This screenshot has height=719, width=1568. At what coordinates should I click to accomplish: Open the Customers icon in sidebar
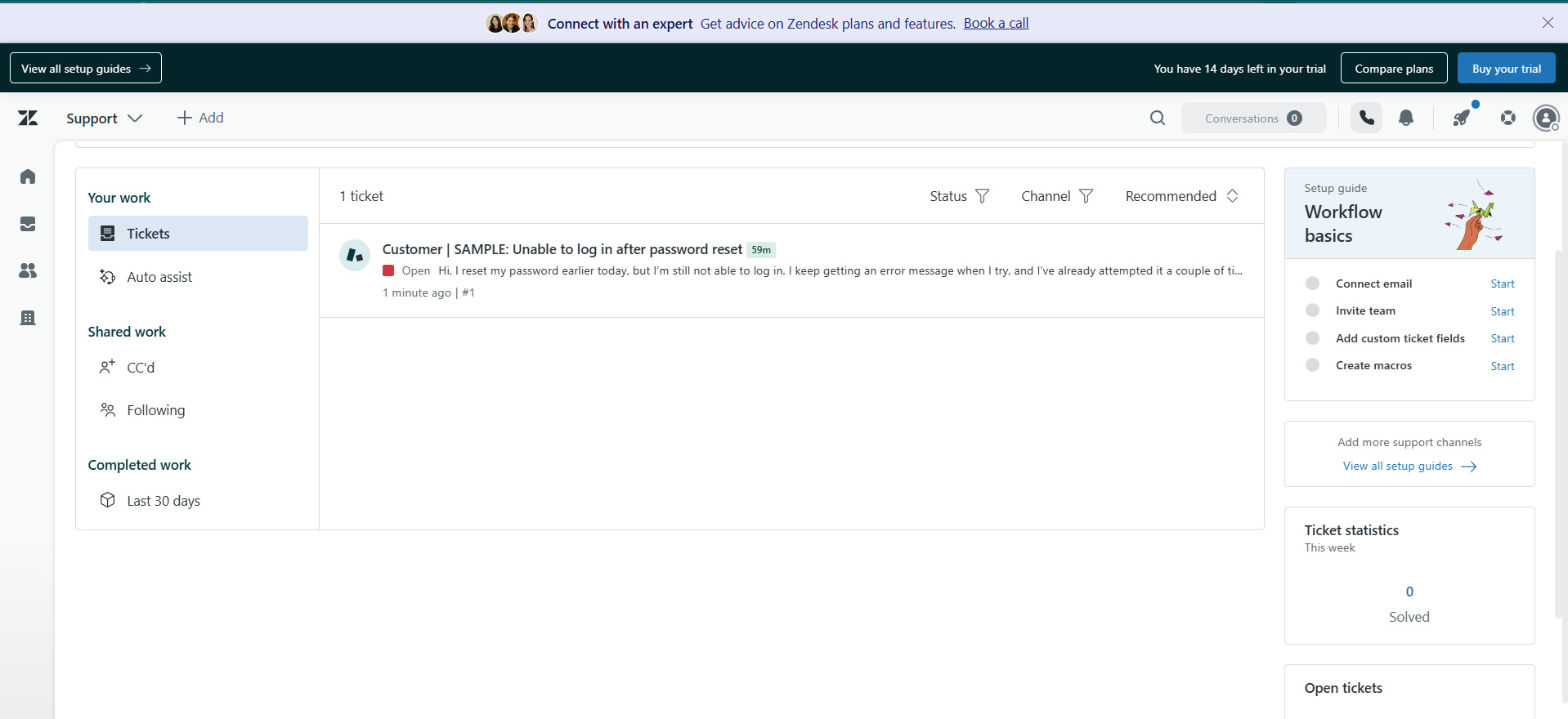[x=28, y=270]
